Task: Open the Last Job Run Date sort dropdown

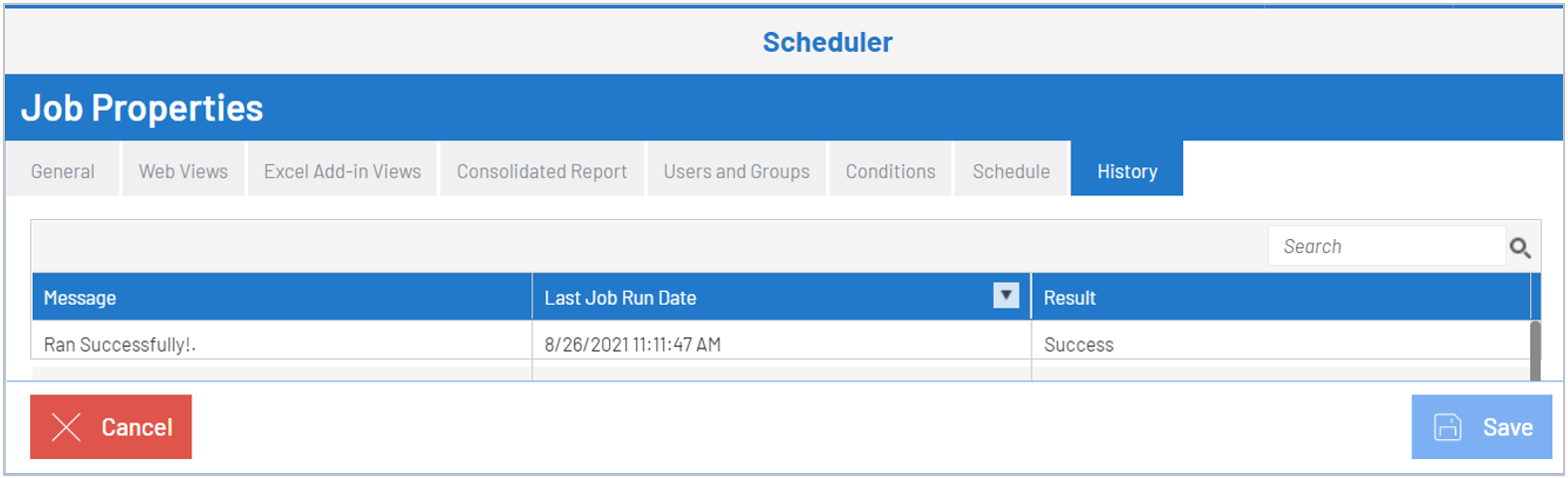Action: (1006, 296)
